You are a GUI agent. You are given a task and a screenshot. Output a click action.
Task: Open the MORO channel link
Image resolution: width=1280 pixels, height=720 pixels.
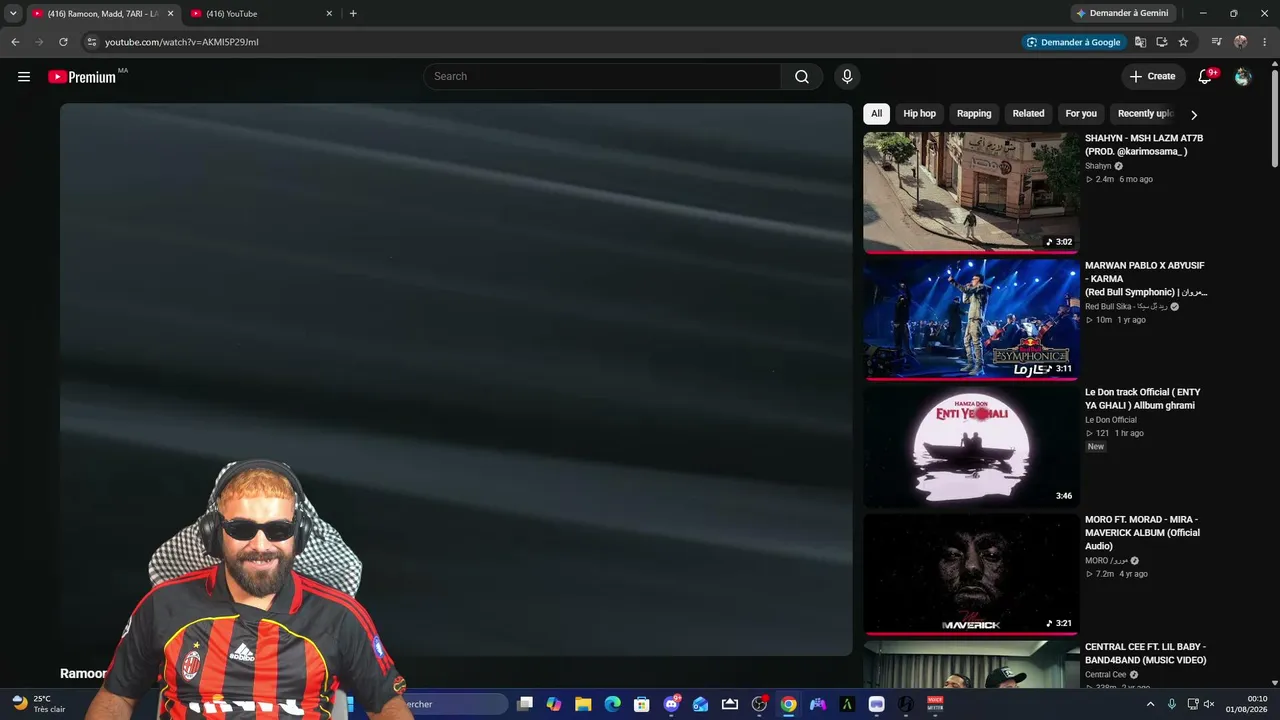1107,561
